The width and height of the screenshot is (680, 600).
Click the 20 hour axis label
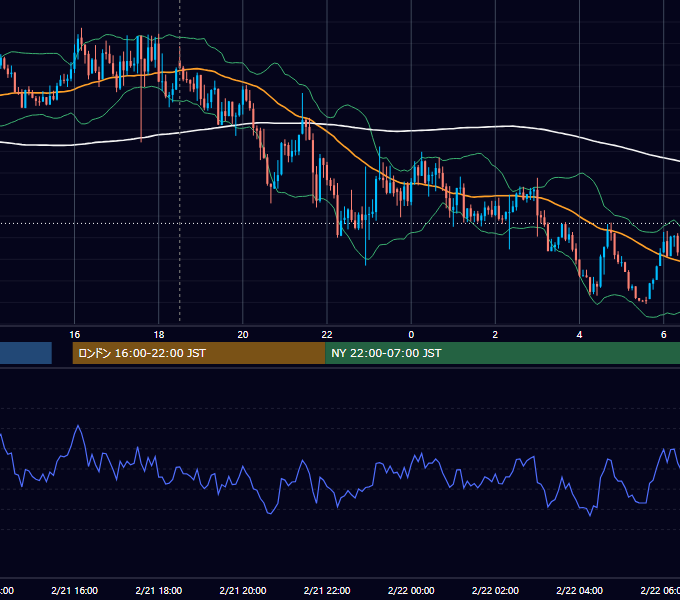click(x=243, y=334)
